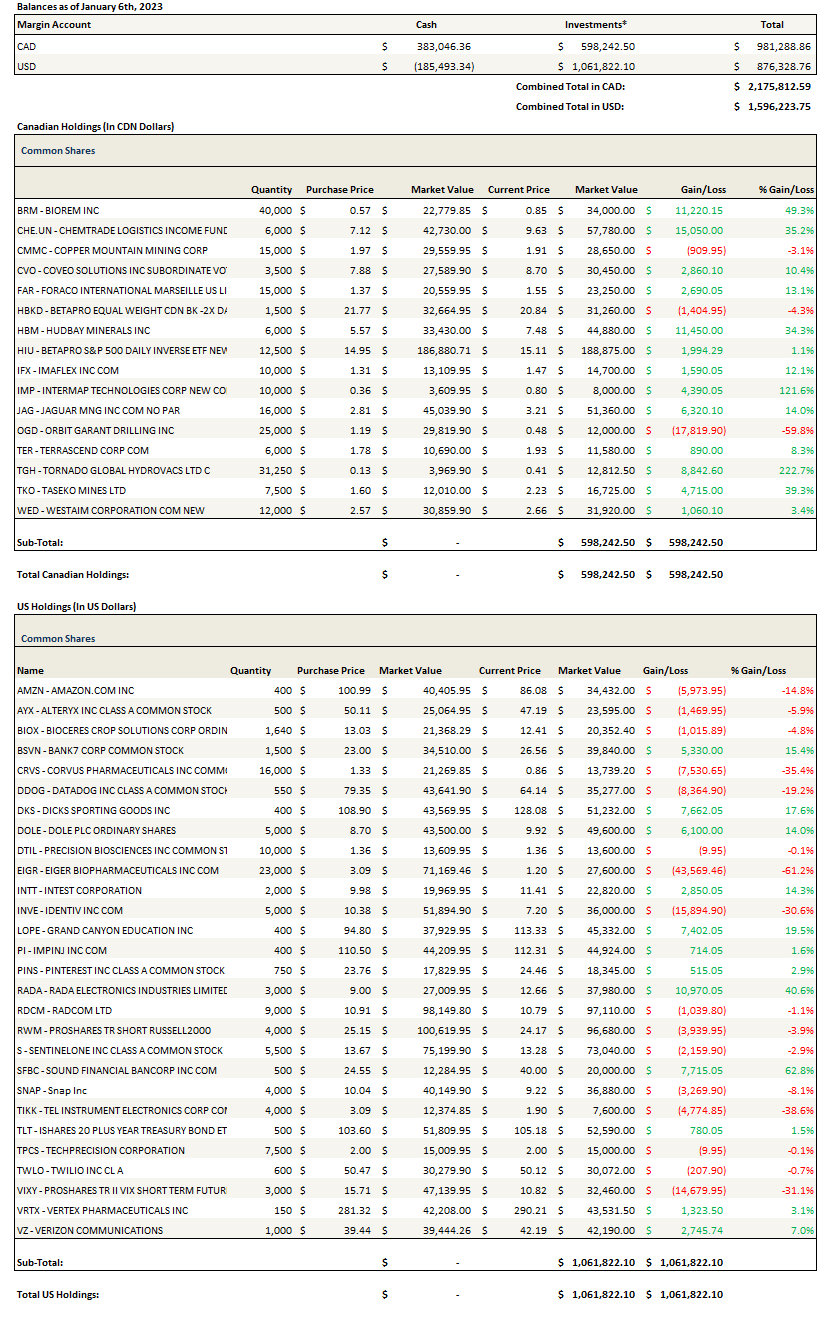Click the Total US Holdings label
Viewport: 831px width, 1318px height.
click(58, 1294)
